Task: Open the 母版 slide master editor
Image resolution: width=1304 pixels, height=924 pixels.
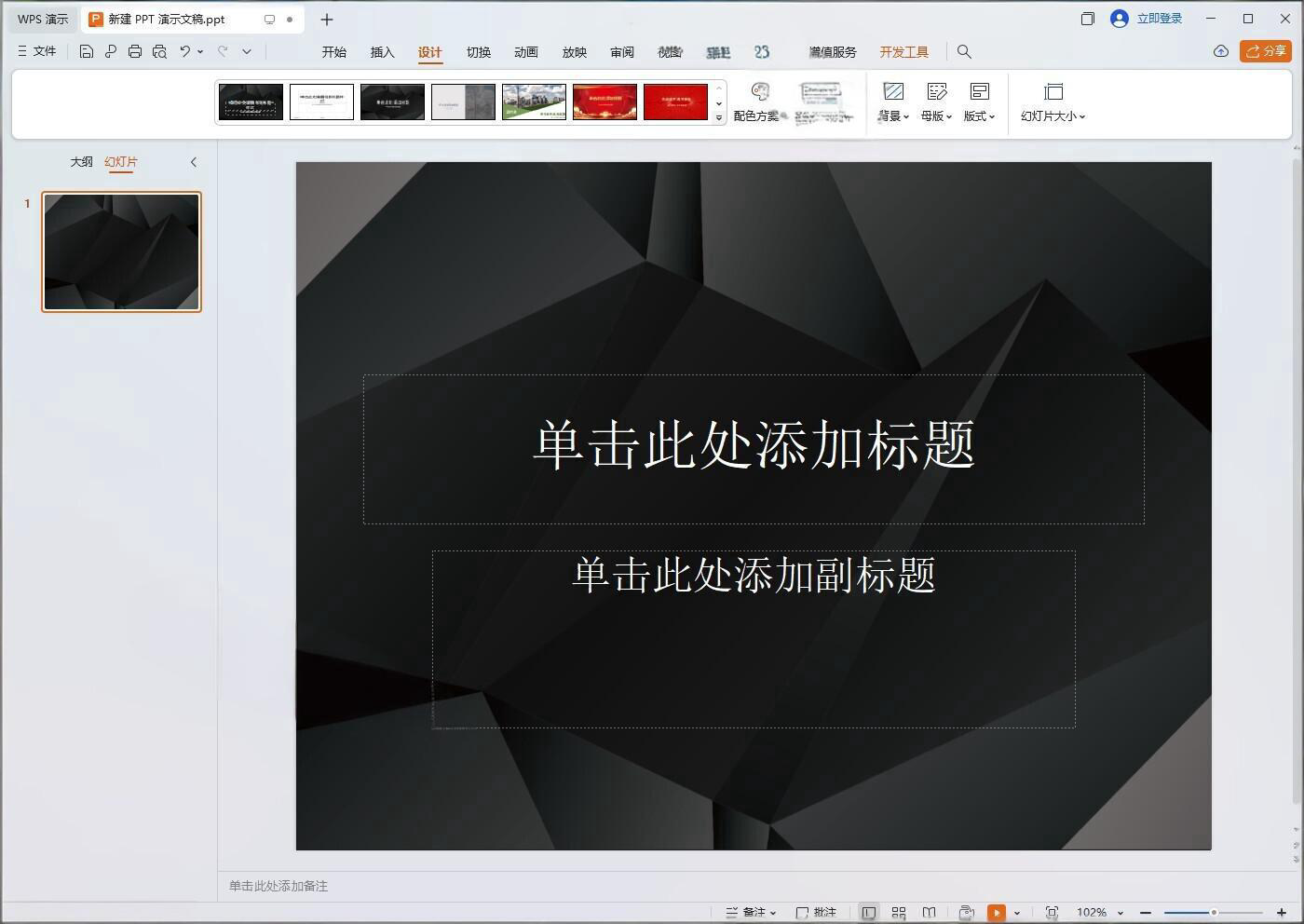Action: pyautogui.click(x=932, y=101)
